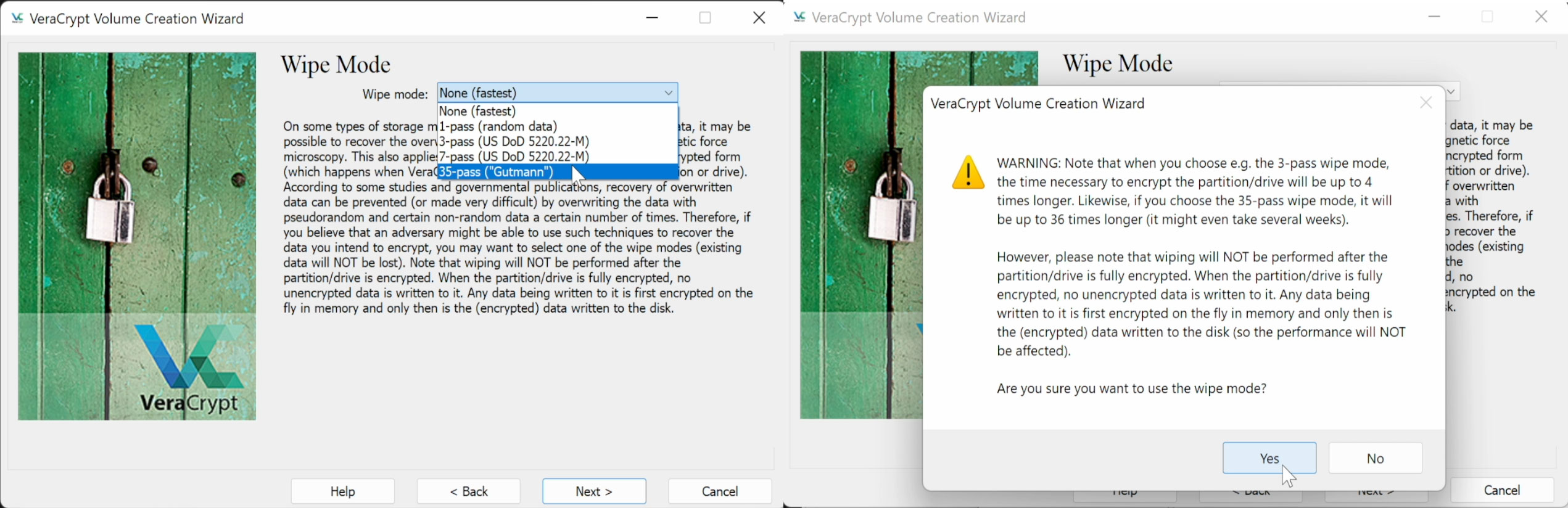Click the dropdown arrow behind the warning dialog

click(x=1452, y=92)
